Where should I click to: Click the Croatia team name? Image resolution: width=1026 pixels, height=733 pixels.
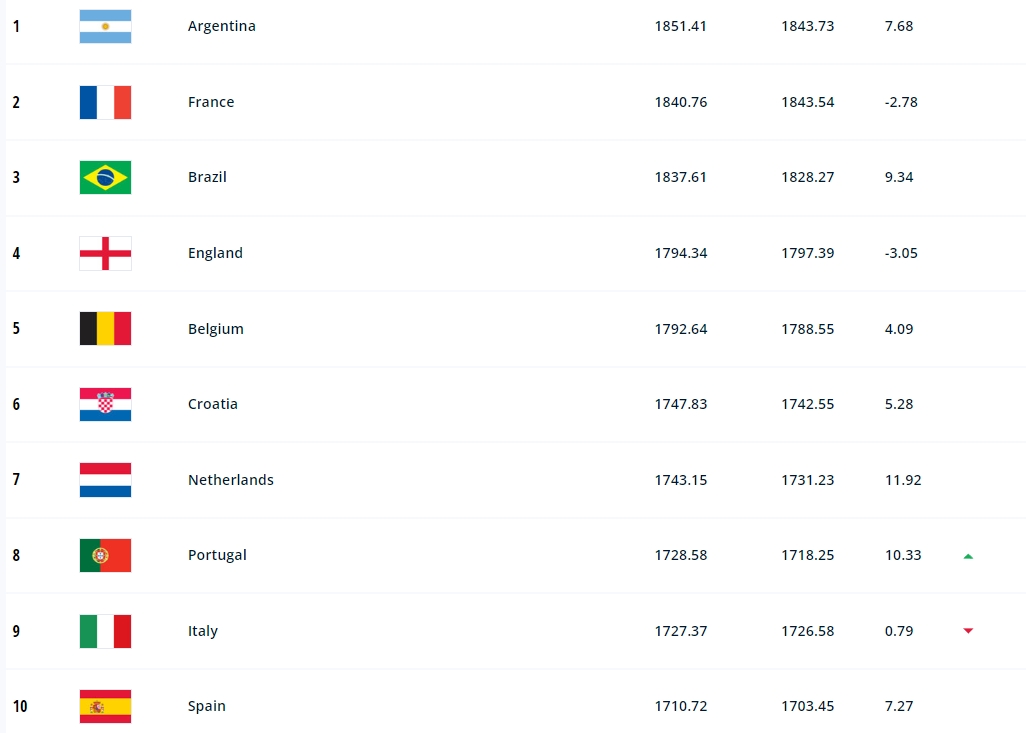[x=213, y=404]
